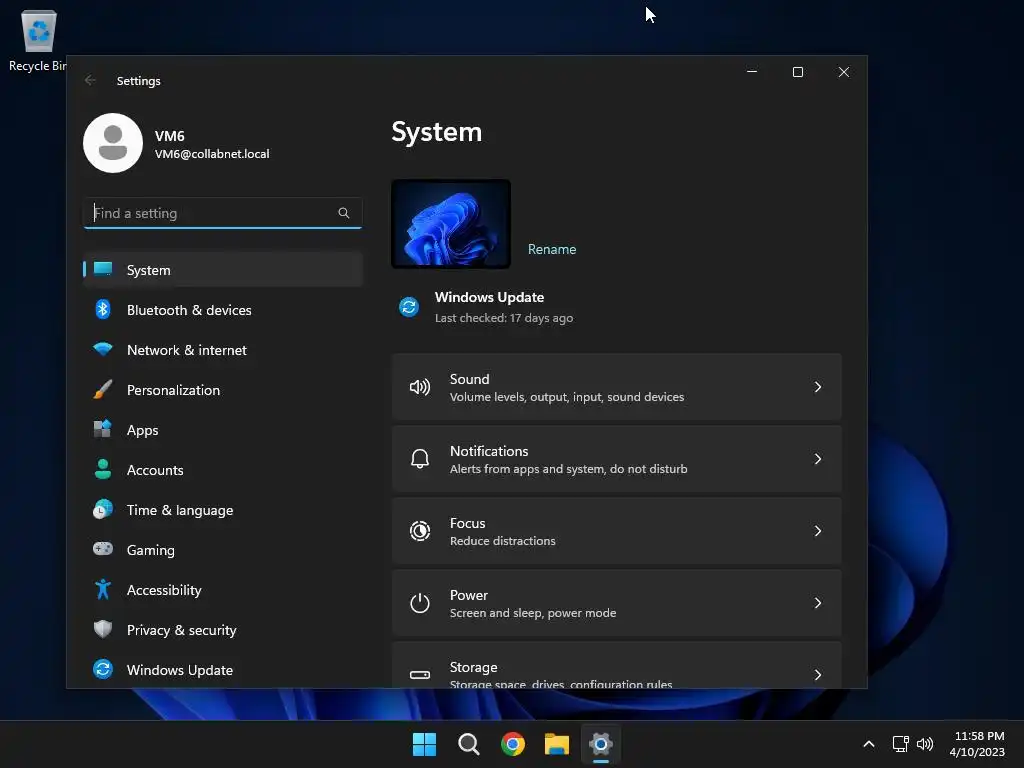Expand the Power settings chevron
Screen dimensions: 1024x768
point(818,603)
